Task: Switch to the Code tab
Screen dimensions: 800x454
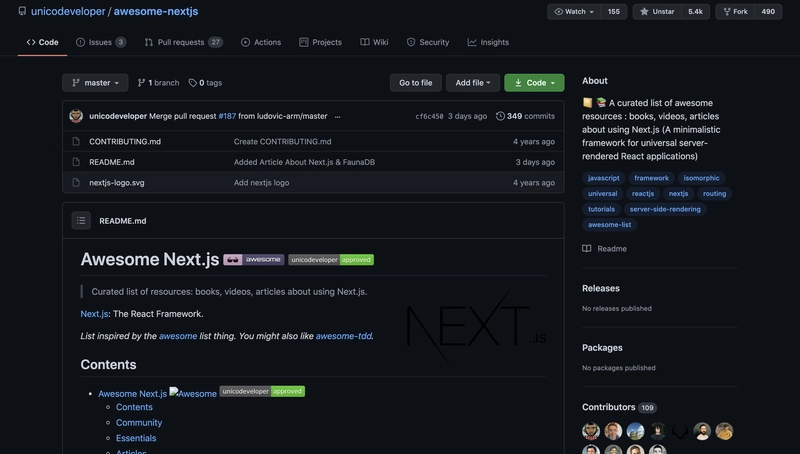Action: pyautogui.click(x=42, y=42)
